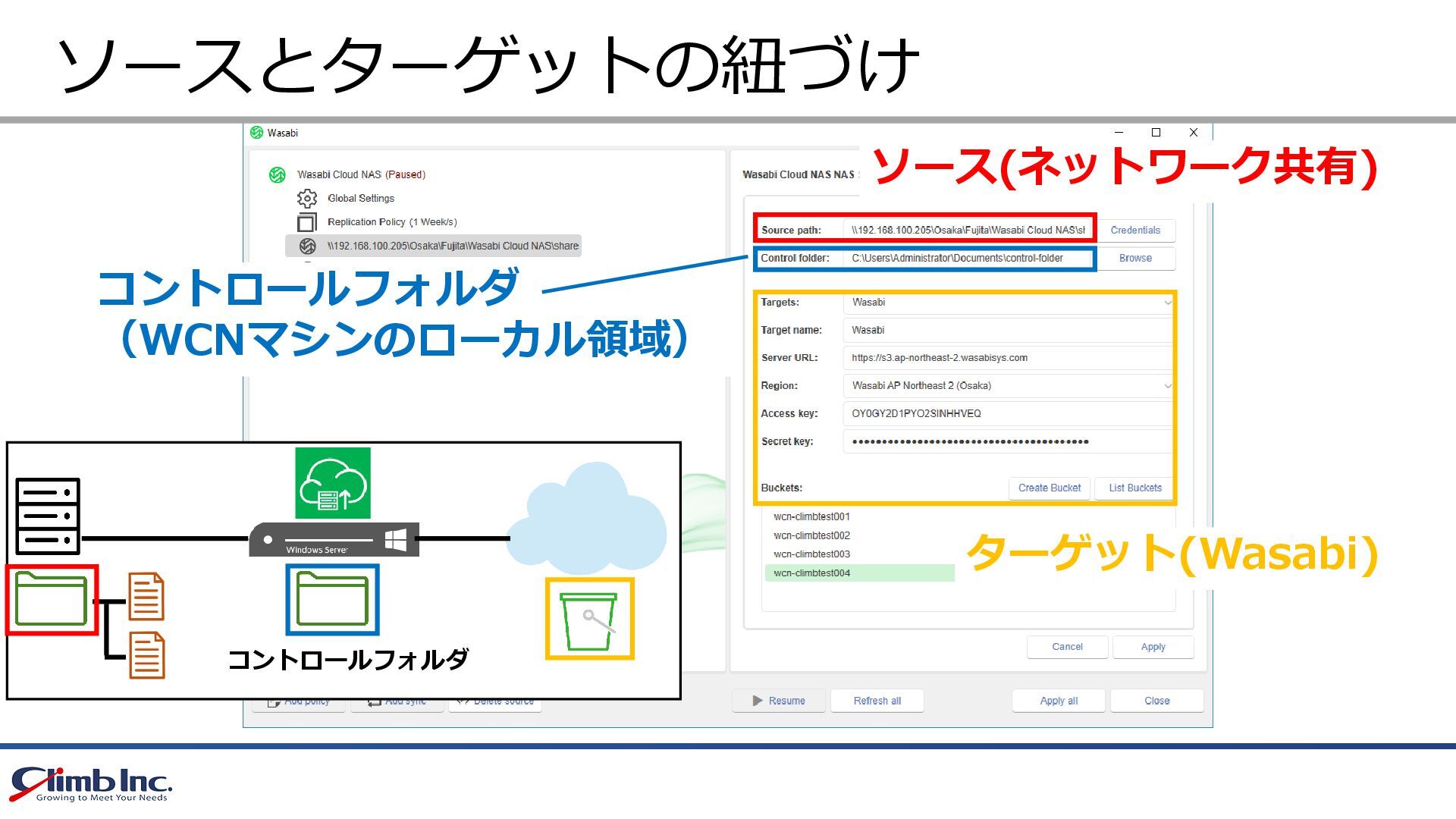
Task: Click the Wasabi logo in title bar
Action: [x=257, y=133]
